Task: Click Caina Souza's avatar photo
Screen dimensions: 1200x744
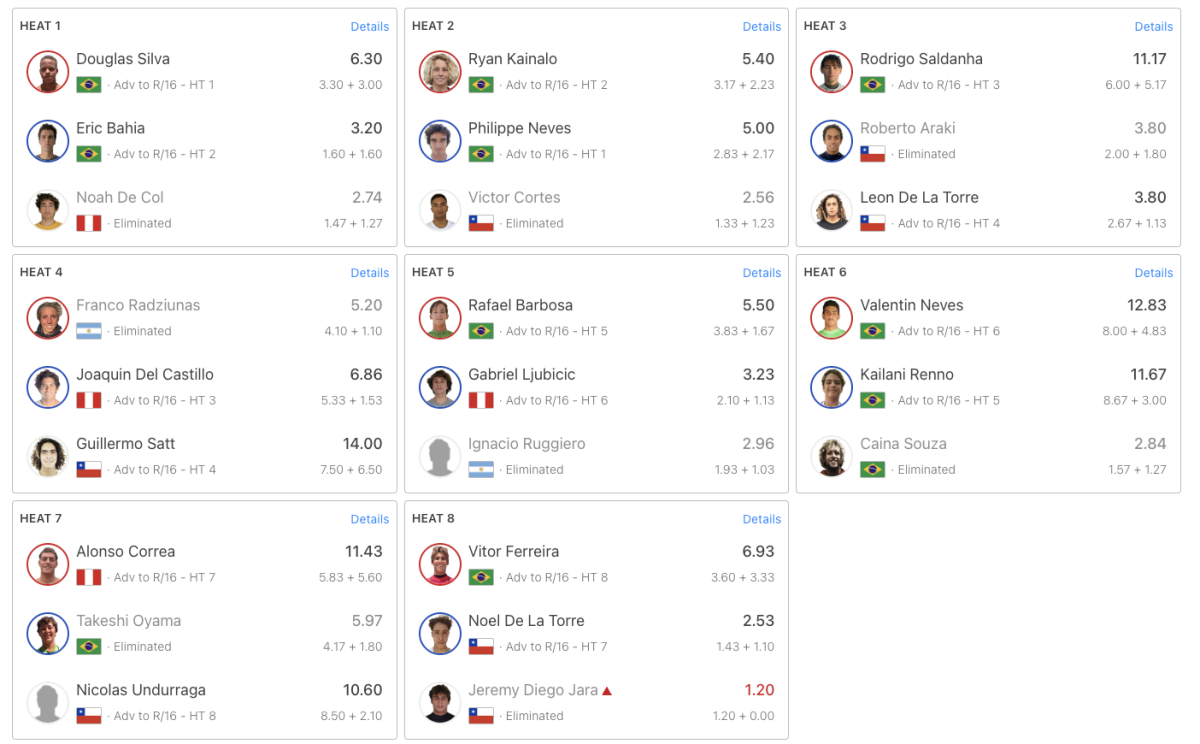Action: coord(831,457)
